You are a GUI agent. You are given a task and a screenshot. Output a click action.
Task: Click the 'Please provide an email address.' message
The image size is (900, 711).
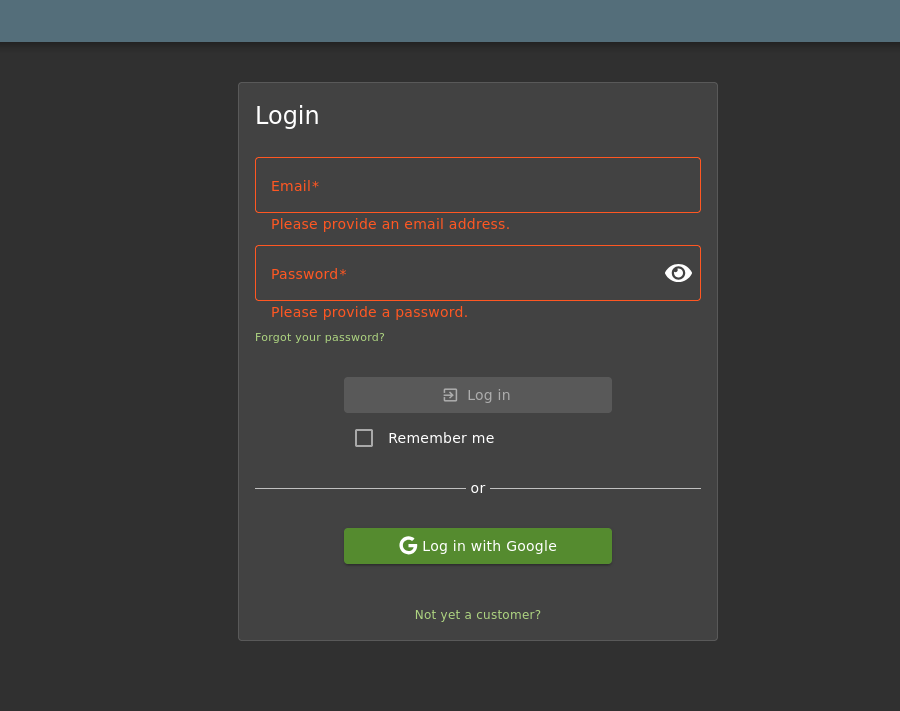click(x=390, y=224)
